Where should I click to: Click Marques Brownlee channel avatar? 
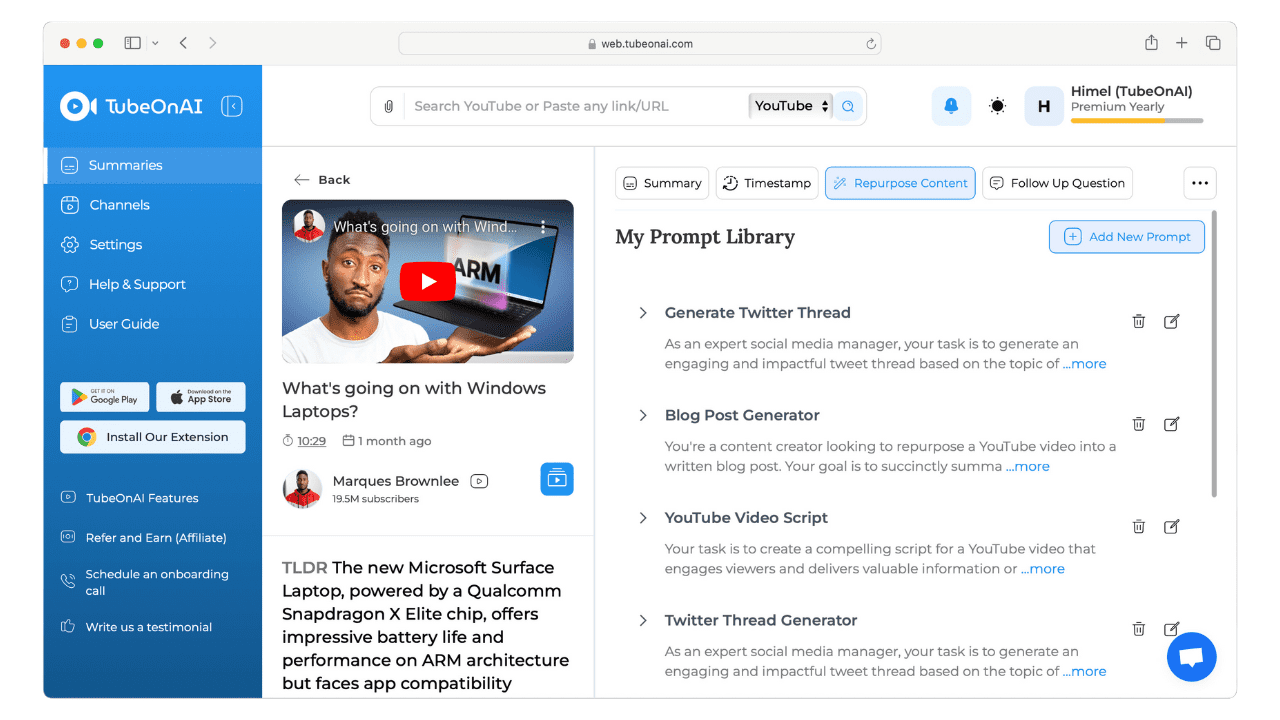[x=302, y=489]
